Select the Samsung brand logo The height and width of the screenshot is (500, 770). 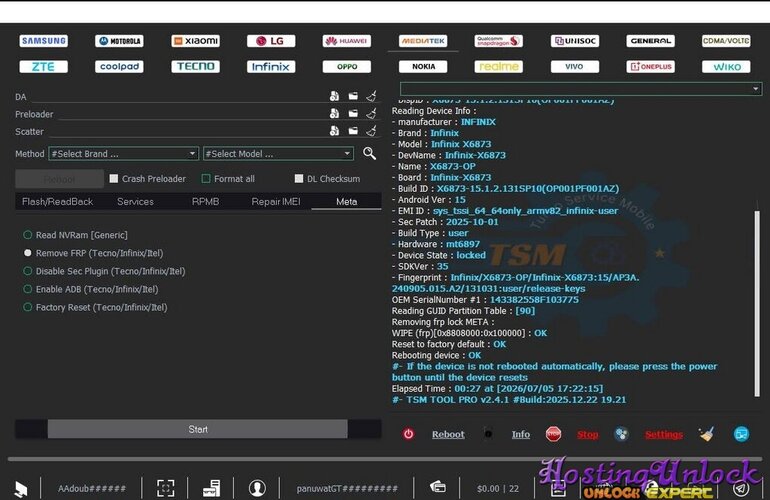point(44,41)
